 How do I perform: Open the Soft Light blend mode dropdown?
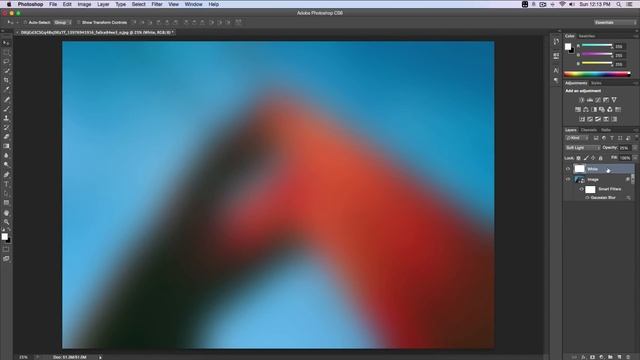[582, 148]
